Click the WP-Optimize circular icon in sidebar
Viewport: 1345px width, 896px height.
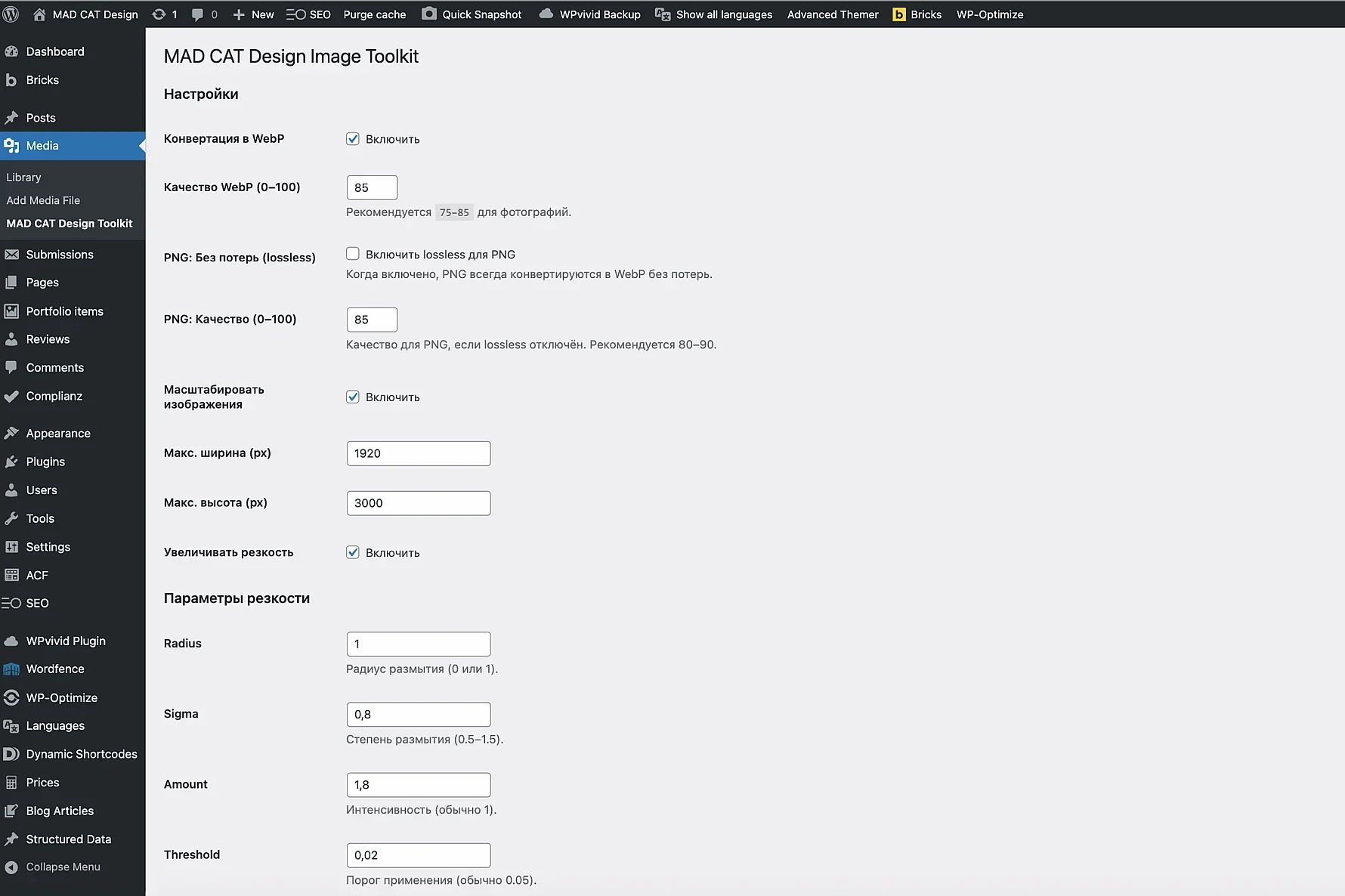(x=11, y=697)
